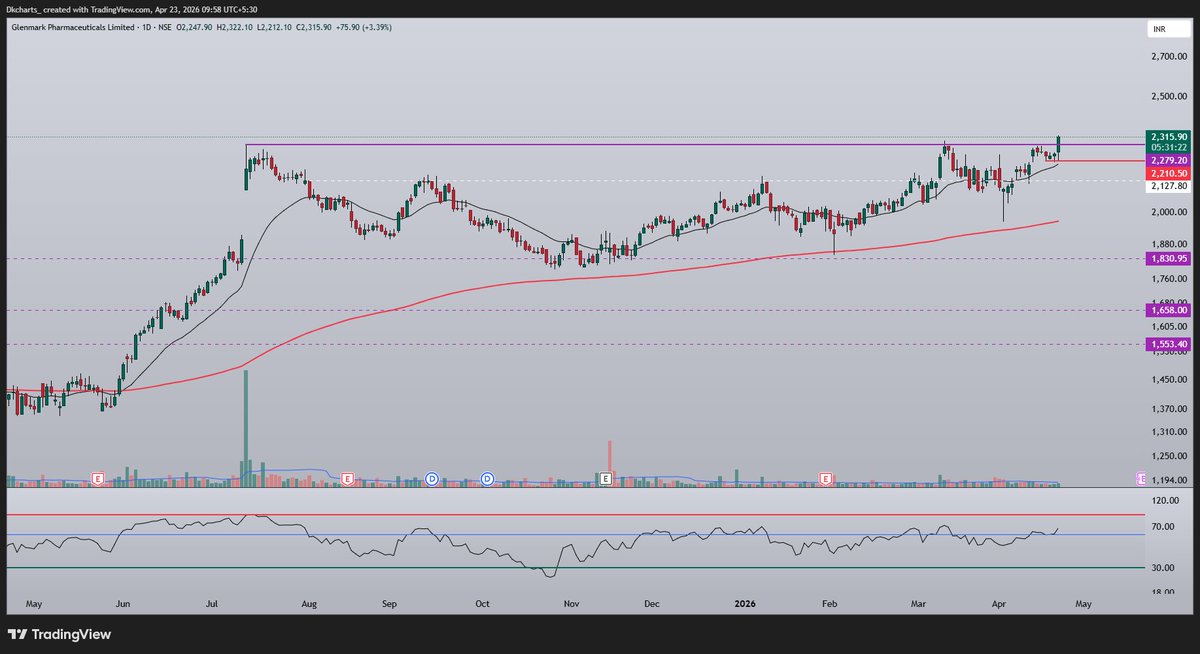Toggle the 05:31:22 countdown on price label
Screen dimensions: 1200x654
tap(1167, 147)
